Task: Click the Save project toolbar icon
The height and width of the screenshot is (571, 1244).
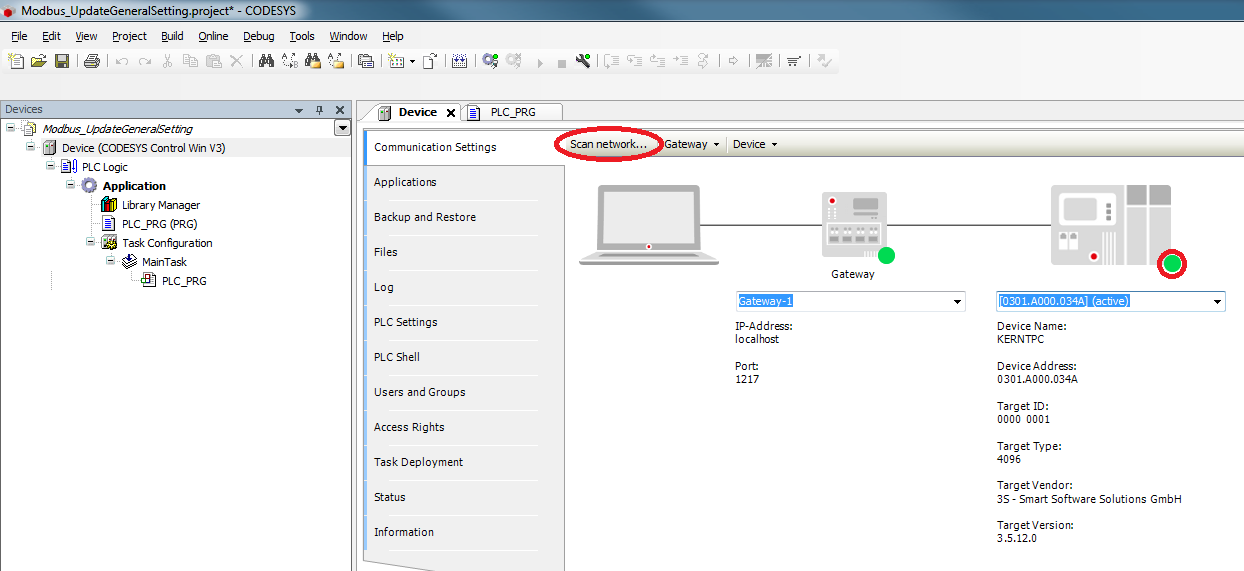Action: coord(62,61)
